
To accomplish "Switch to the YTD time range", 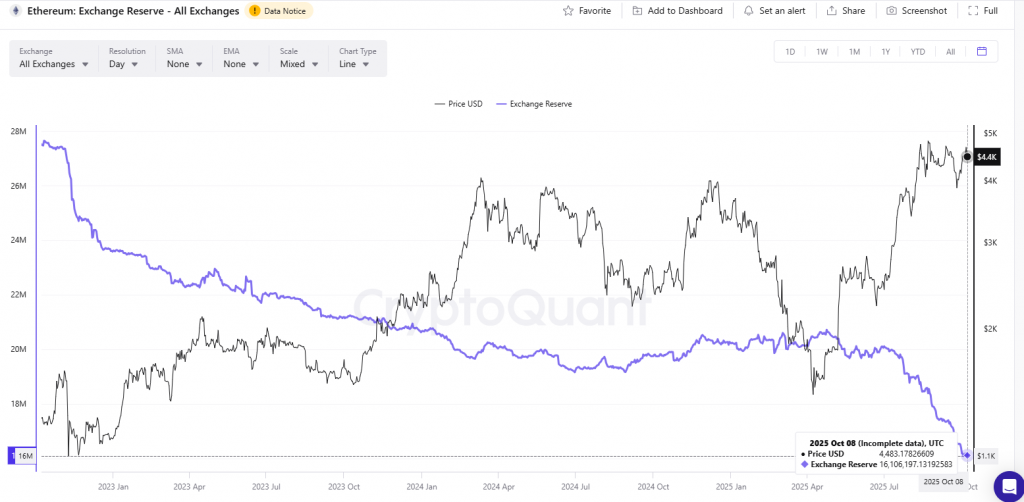I will coord(917,52).
